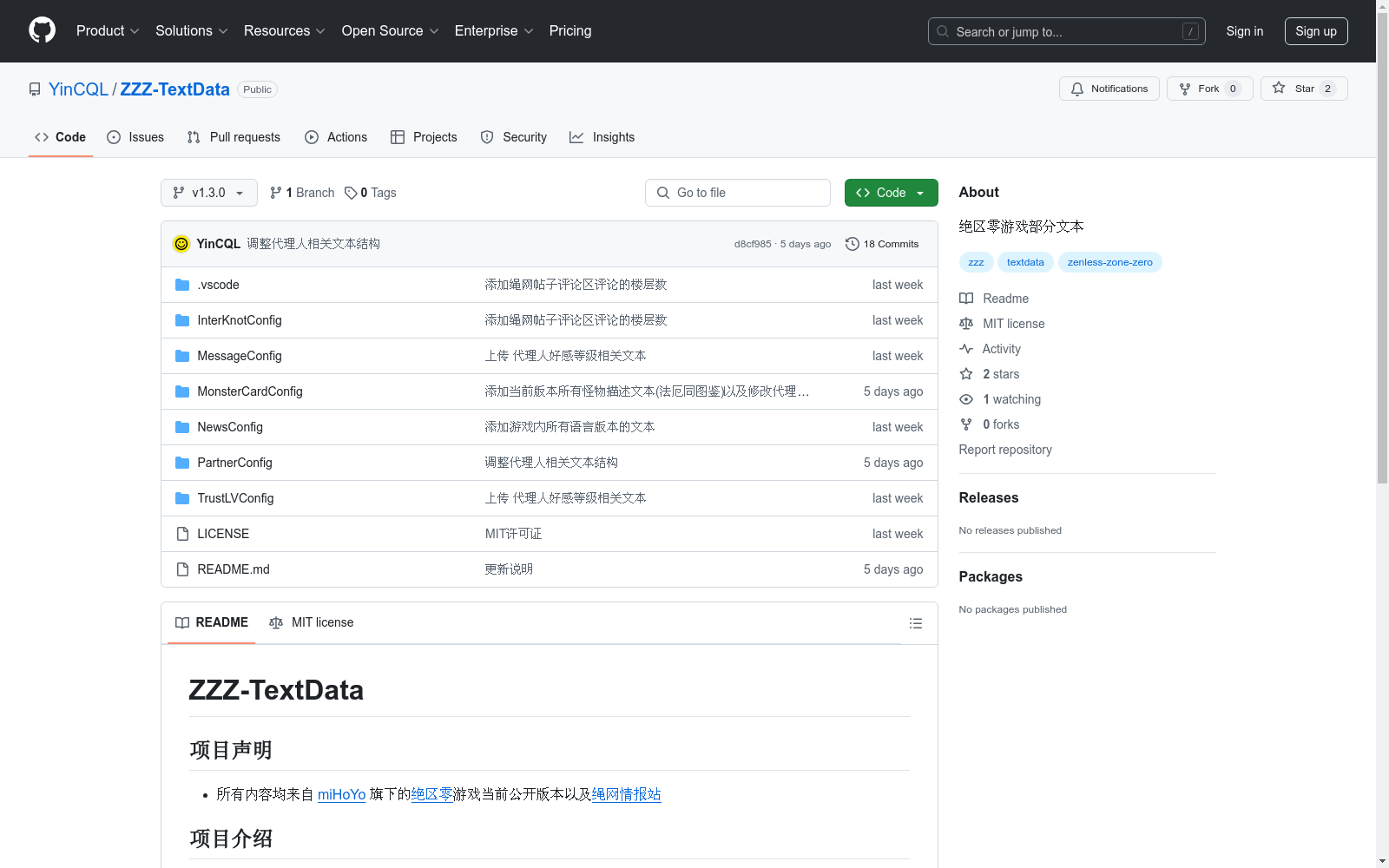Screen dimensions: 1389x868
Task: Click the bell Notifications icon
Action: click(1077, 89)
